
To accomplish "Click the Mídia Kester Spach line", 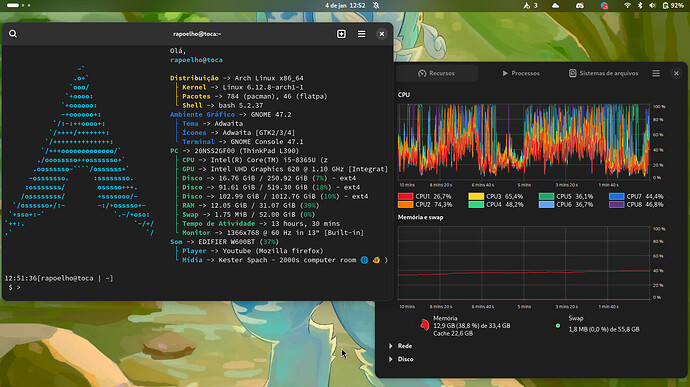I will [285, 260].
